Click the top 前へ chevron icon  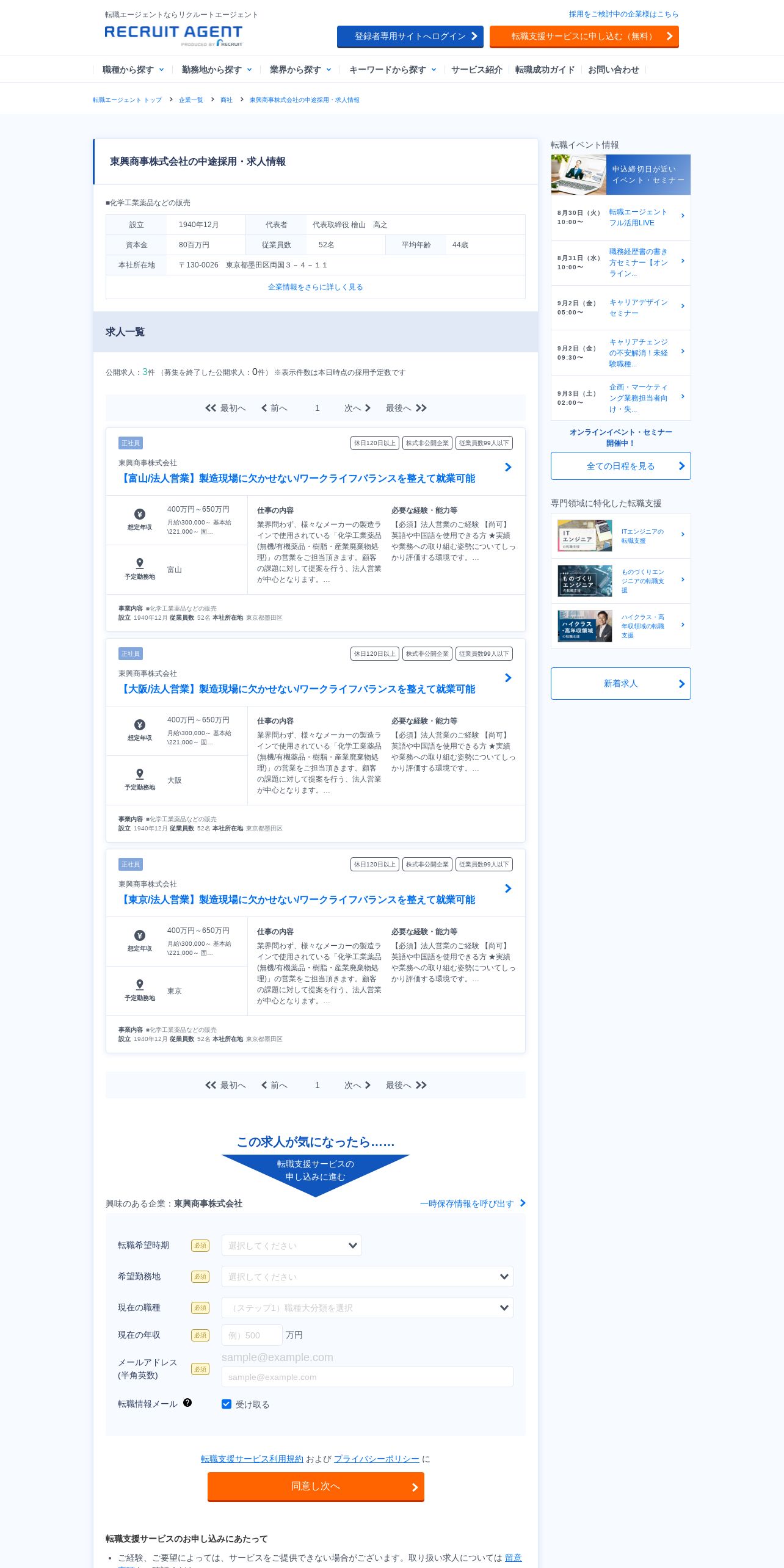[x=264, y=408]
